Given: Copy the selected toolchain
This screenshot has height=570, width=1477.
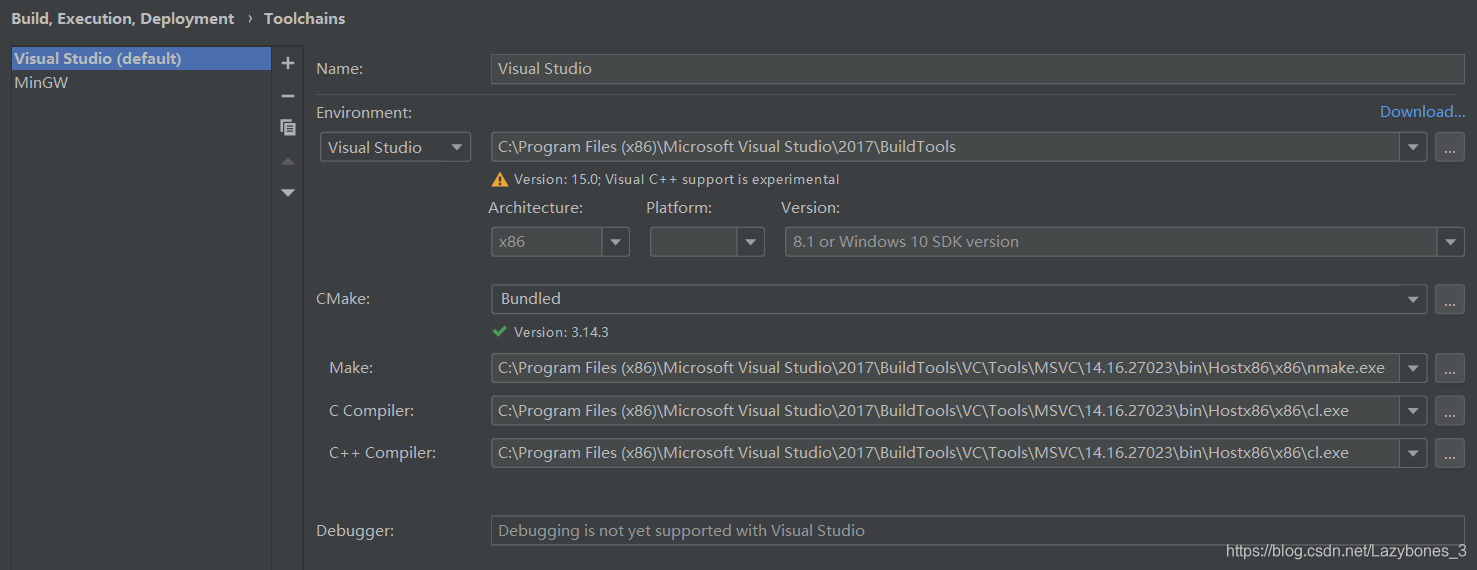Looking at the screenshot, I should click(x=288, y=127).
